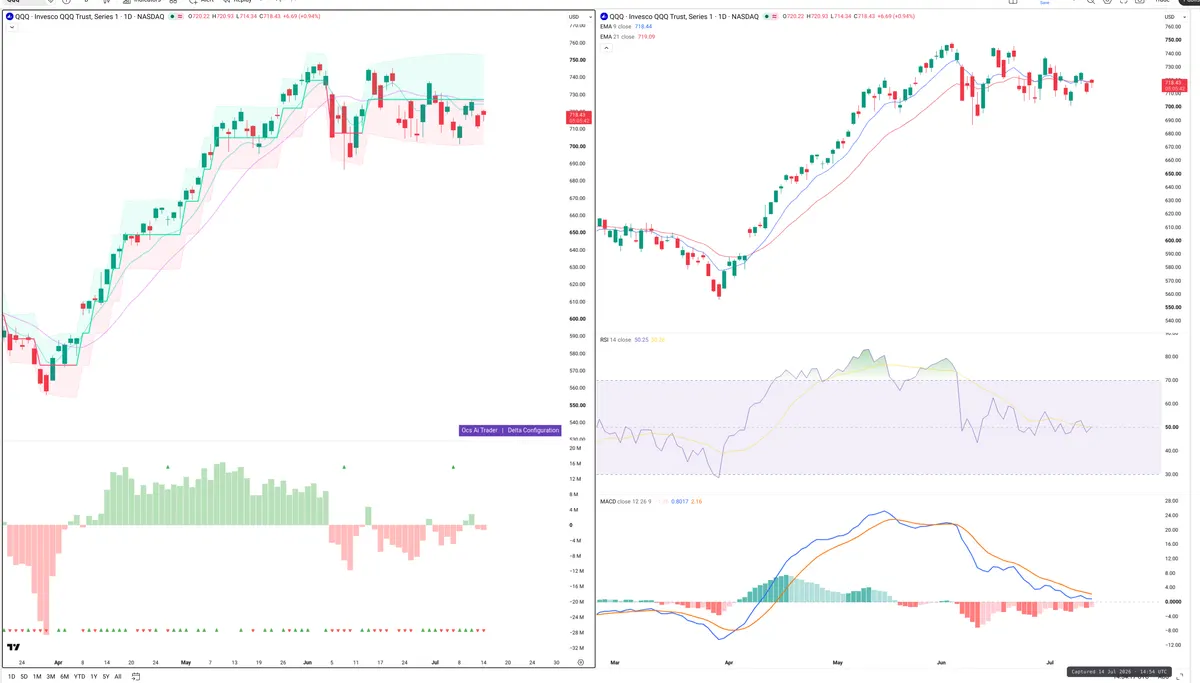The width and height of the screenshot is (1200, 683).
Task: Click the Delta Configuration label
Action: [533, 430]
